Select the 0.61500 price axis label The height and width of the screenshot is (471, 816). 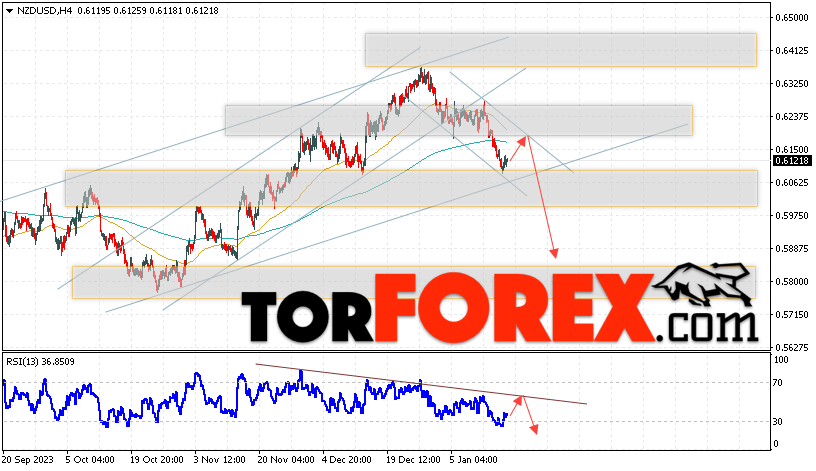(792, 150)
